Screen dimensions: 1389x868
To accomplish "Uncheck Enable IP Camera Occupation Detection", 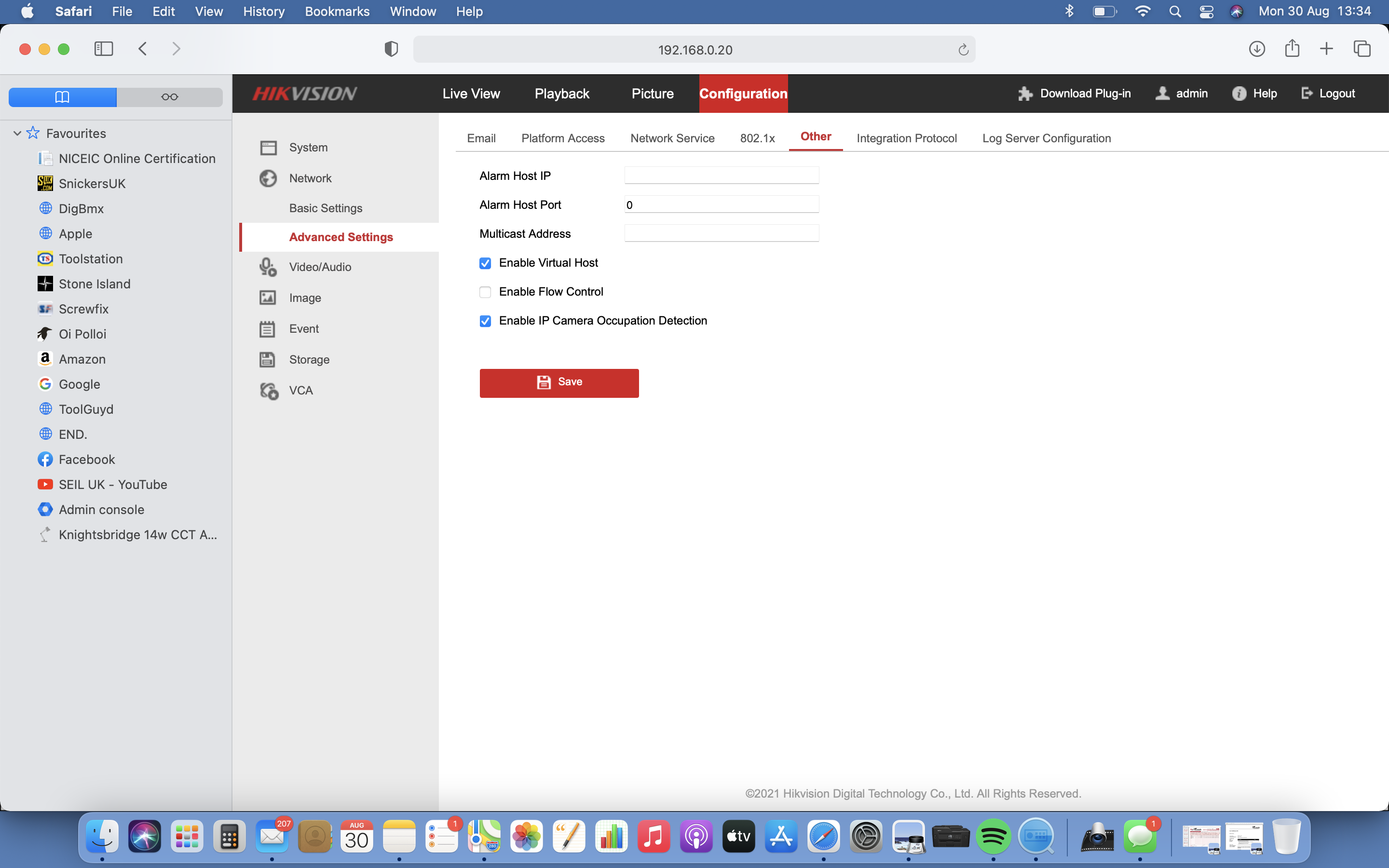I will coord(485,321).
